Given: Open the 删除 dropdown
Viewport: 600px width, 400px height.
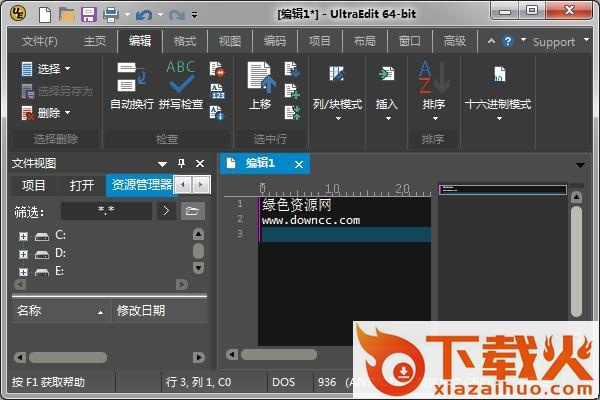Looking at the screenshot, I should coord(46,113).
